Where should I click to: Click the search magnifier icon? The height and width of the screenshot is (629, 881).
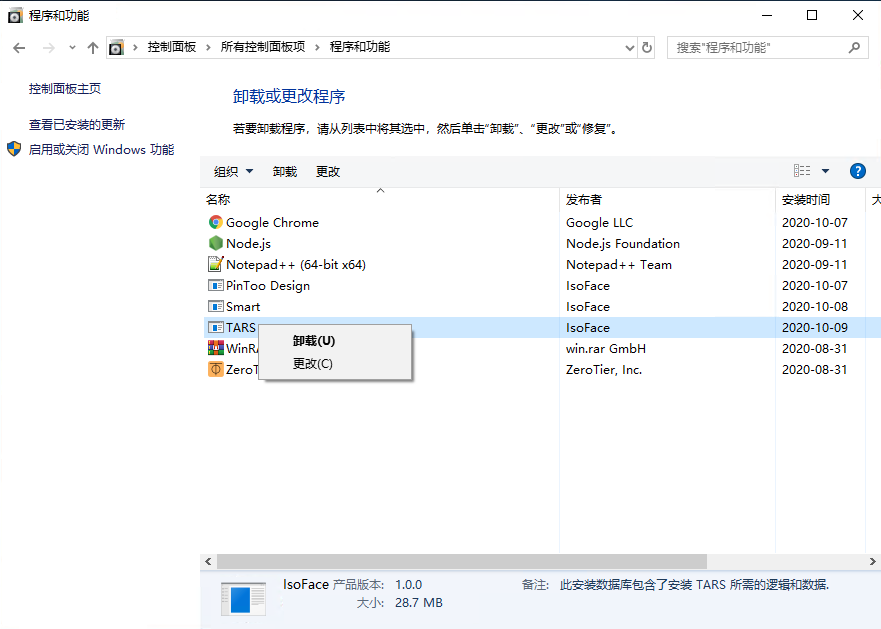[x=854, y=48]
